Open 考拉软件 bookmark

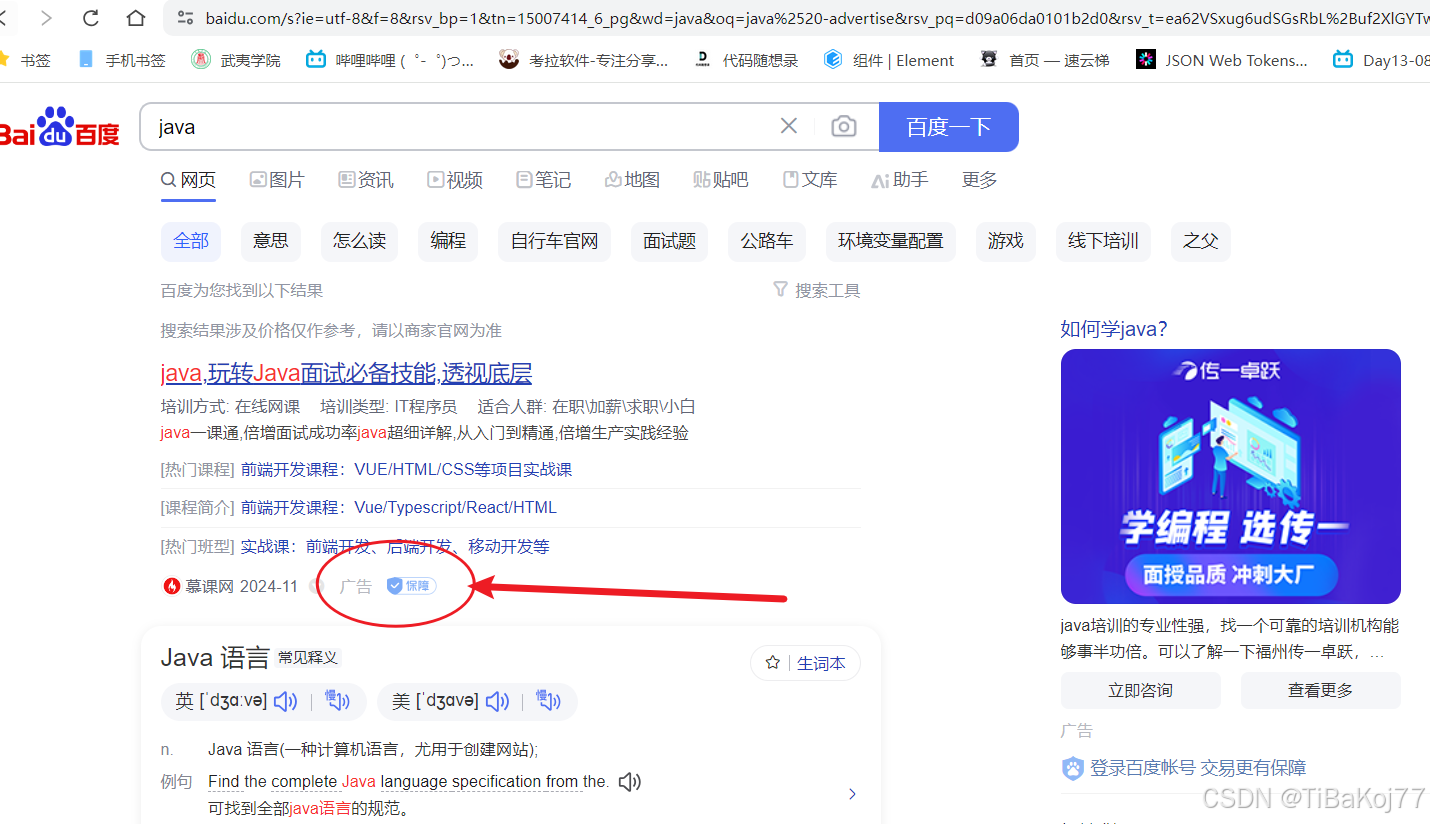point(583,60)
